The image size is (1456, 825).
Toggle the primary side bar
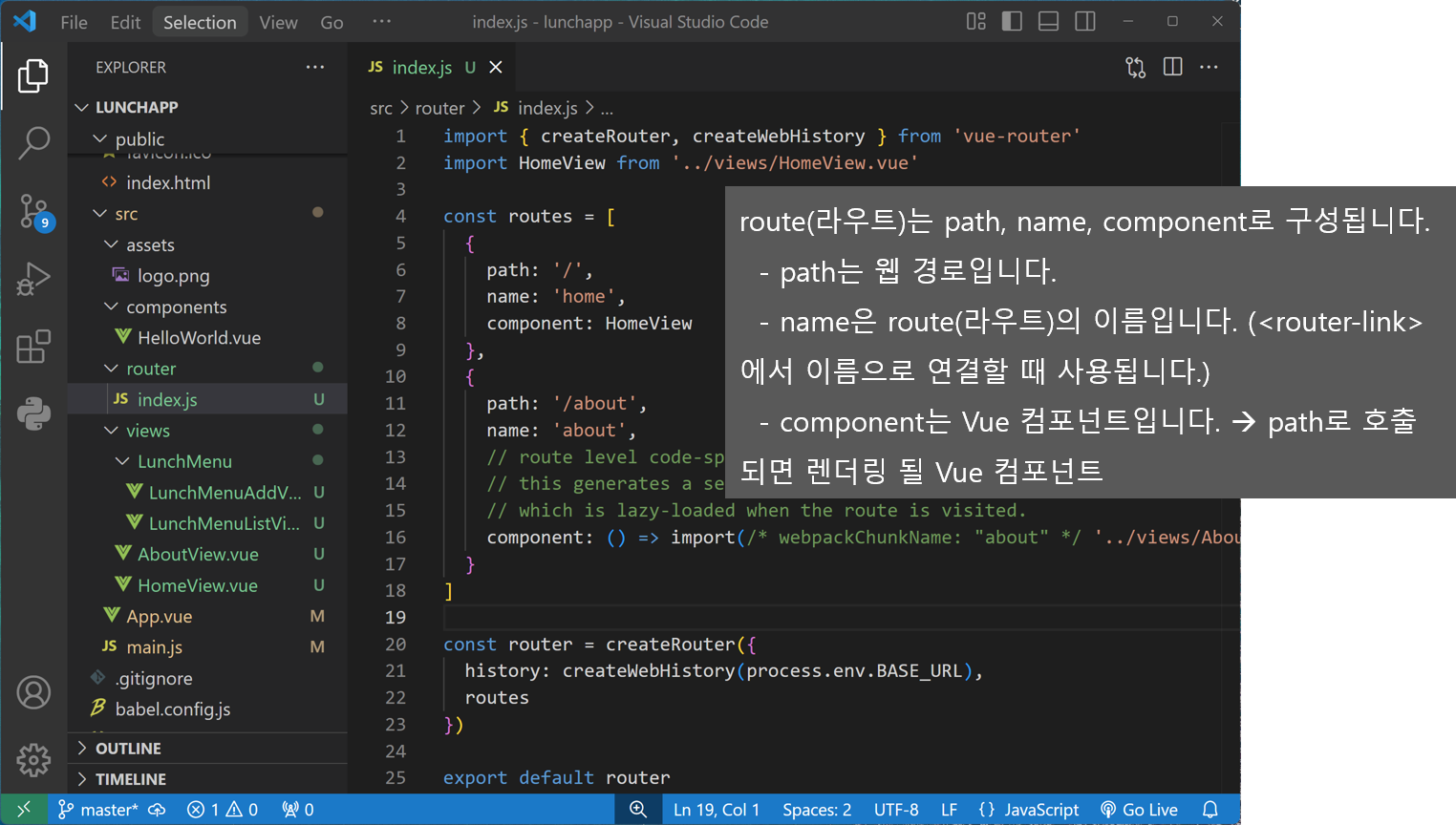pos(1012,21)
